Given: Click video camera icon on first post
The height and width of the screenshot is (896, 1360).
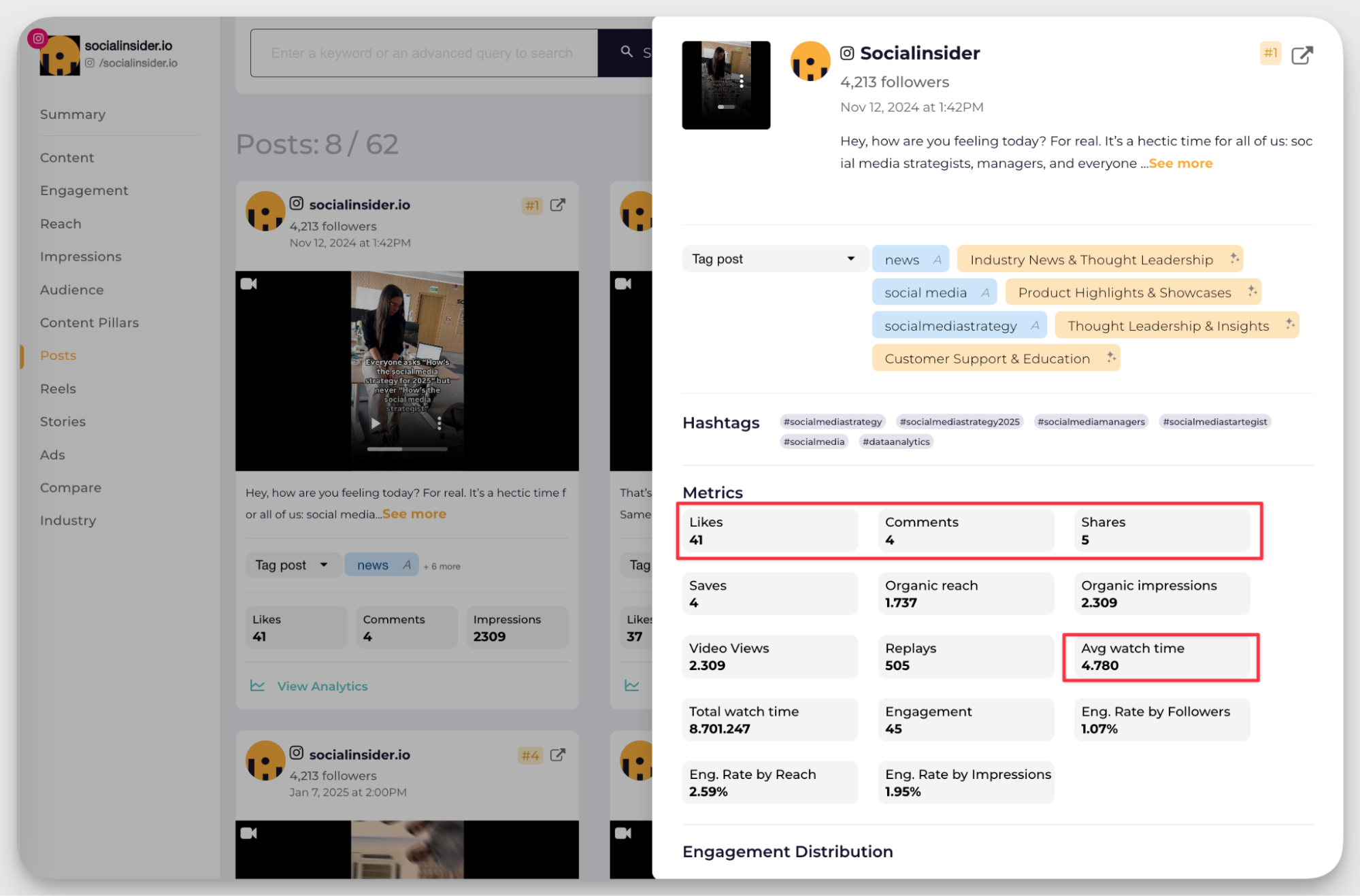Looking at the screenshot, I should tap(249, 284).
